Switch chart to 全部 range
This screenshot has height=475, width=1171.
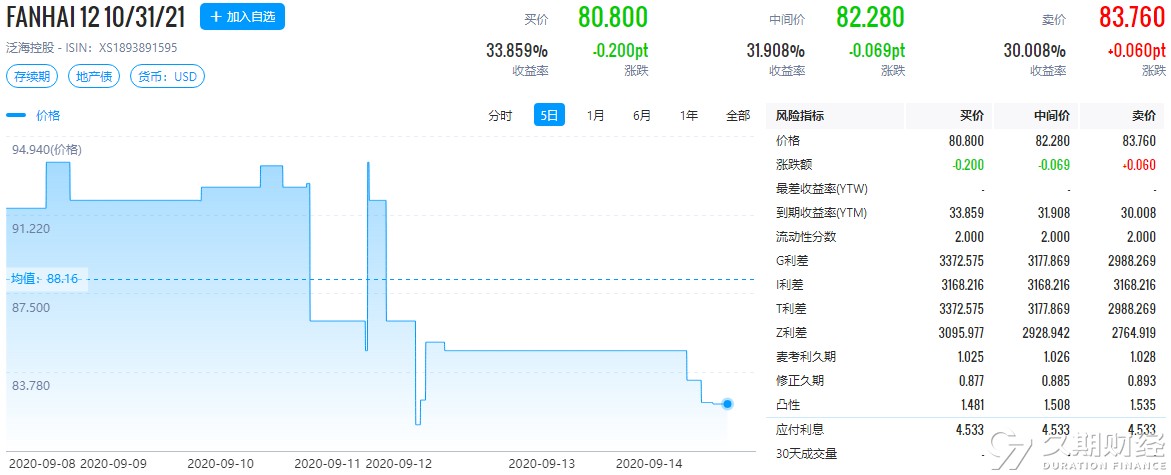(x=738, y=116)
